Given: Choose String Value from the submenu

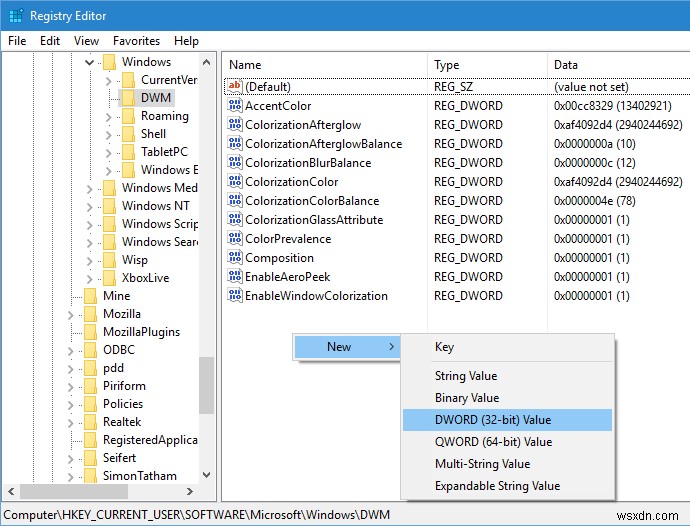Looking at the screenshot, I should pyautogui.click(x=507, y=376).
